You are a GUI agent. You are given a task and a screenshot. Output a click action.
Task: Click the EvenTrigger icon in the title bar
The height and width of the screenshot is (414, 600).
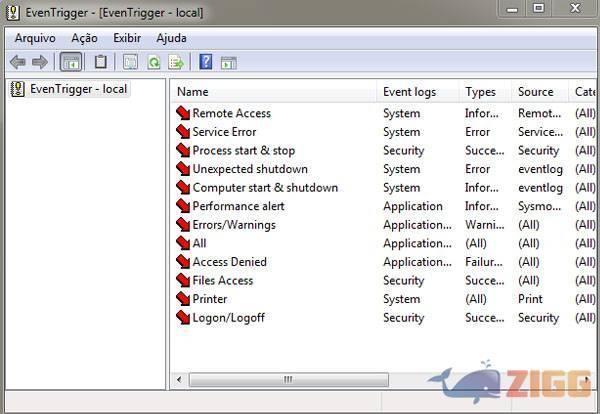(13, 13)
